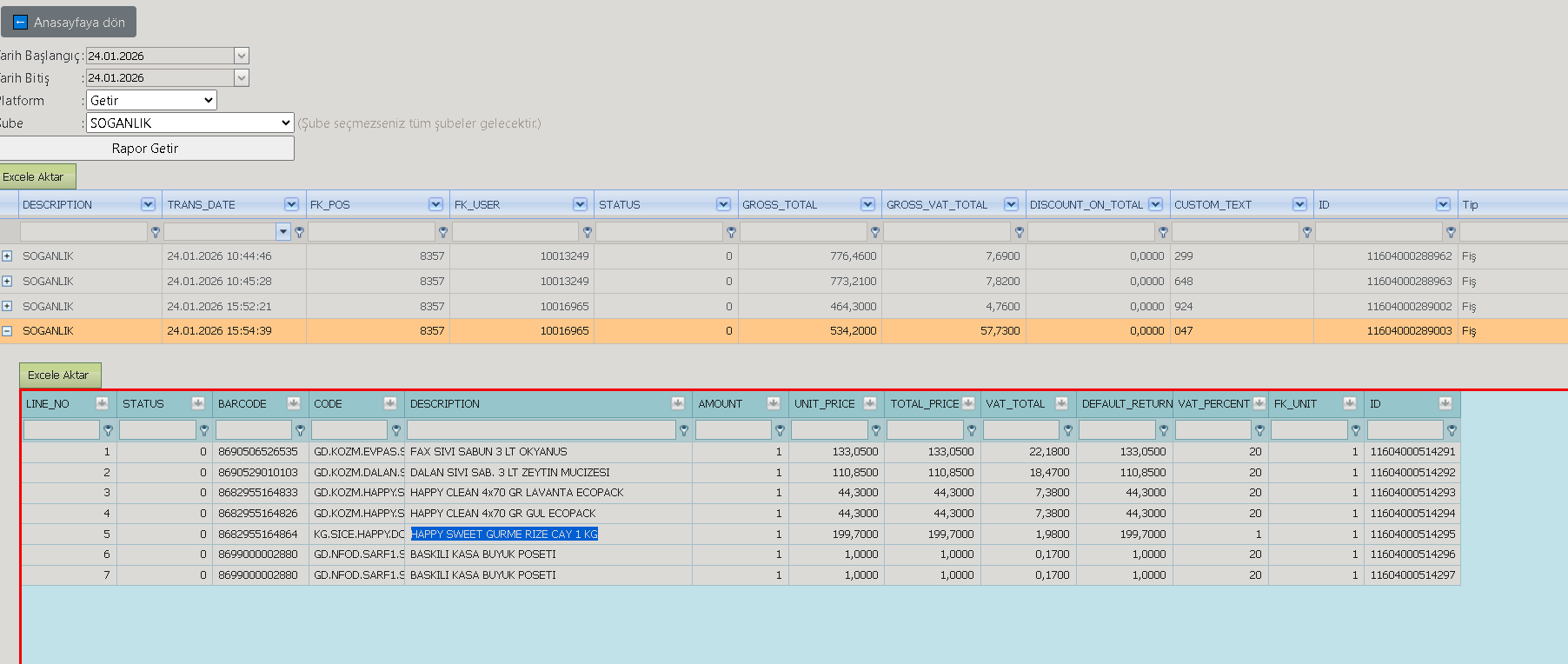This screenshot has width=1568, height=664.
Task: Click the Excele Aktar button above detail grid
Action: click(x=60, y=375)
